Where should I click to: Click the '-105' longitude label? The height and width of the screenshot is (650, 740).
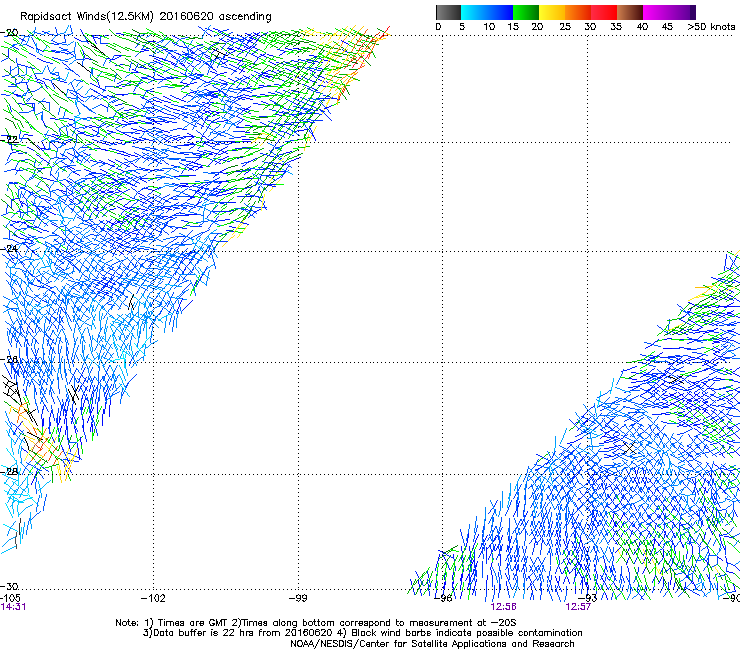coord(10,598)
